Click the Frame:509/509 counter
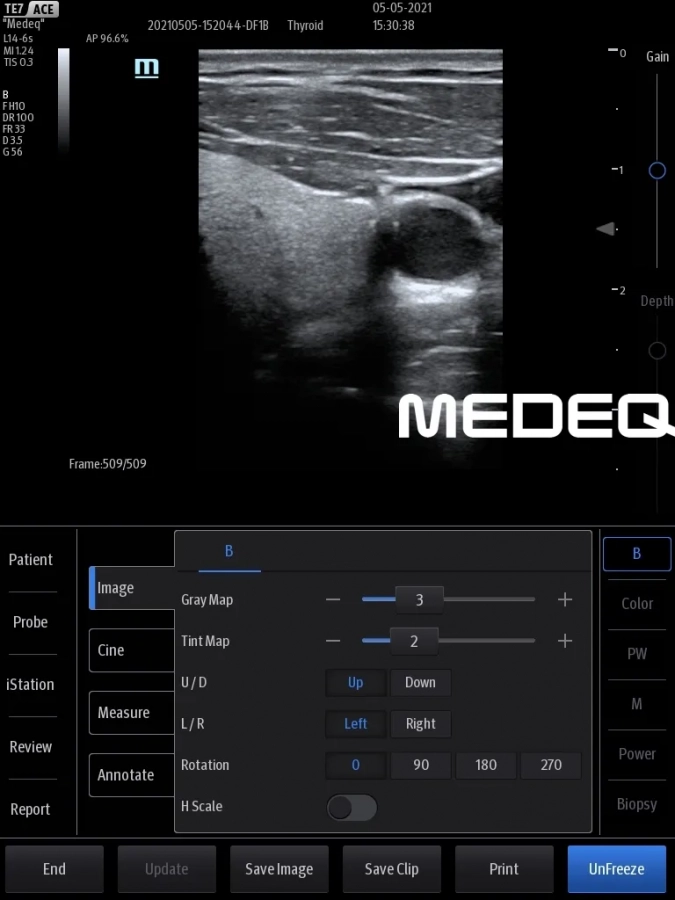 [x=107, y=464]
